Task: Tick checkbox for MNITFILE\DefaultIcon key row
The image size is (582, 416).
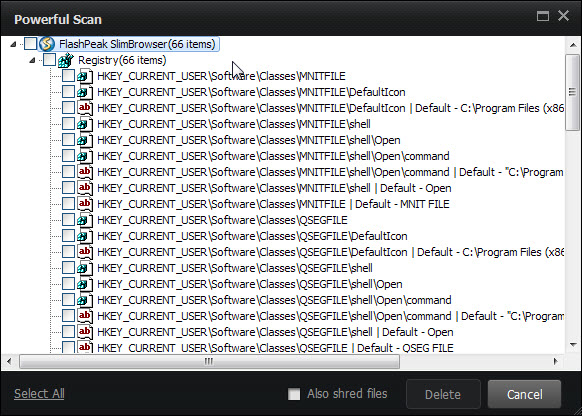Action: pos(68,92)
